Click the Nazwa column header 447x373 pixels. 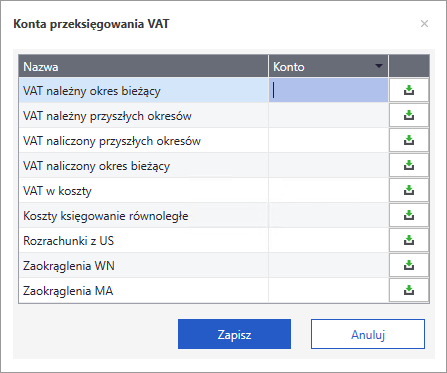[x=144, y=66]
